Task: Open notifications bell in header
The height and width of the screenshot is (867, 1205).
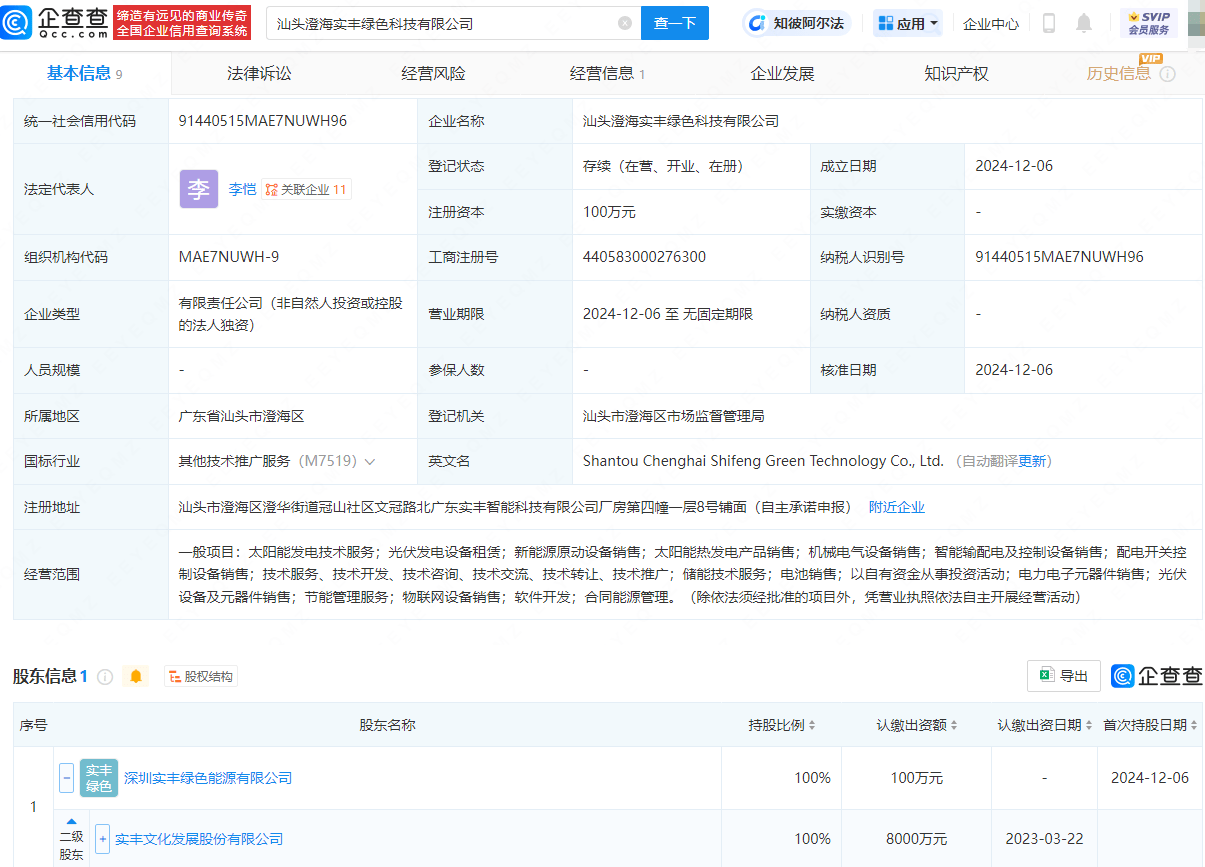Action: click(1084, 23)
